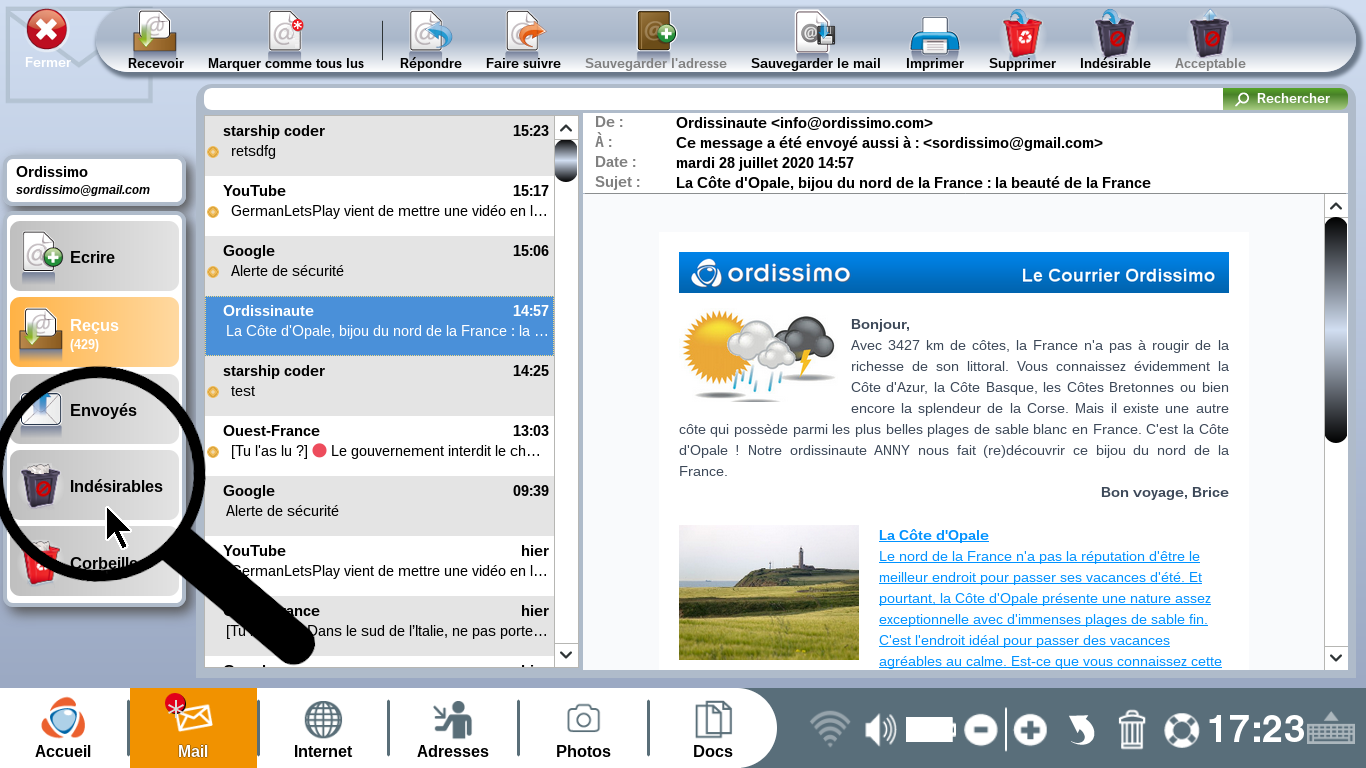
Task: Open the Ouest-France email from 13:03
Action: (x=379, y=446)
